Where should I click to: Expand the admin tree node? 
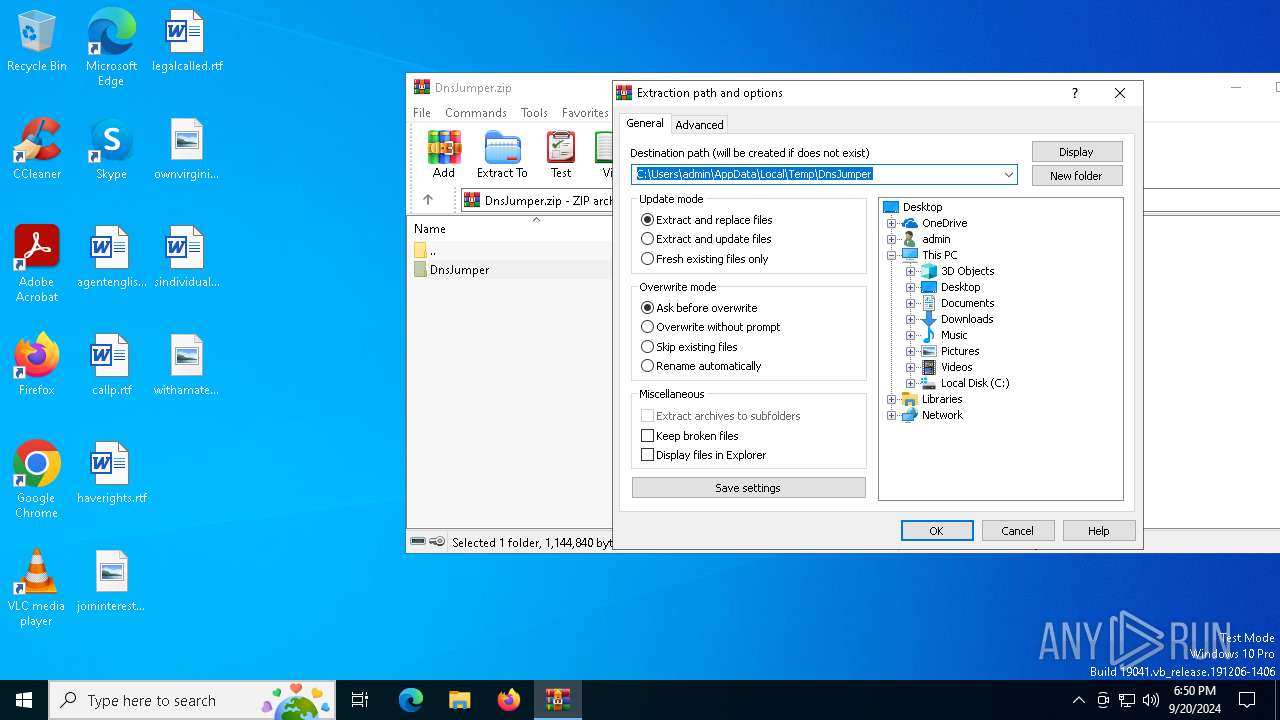tap(891, 239)
